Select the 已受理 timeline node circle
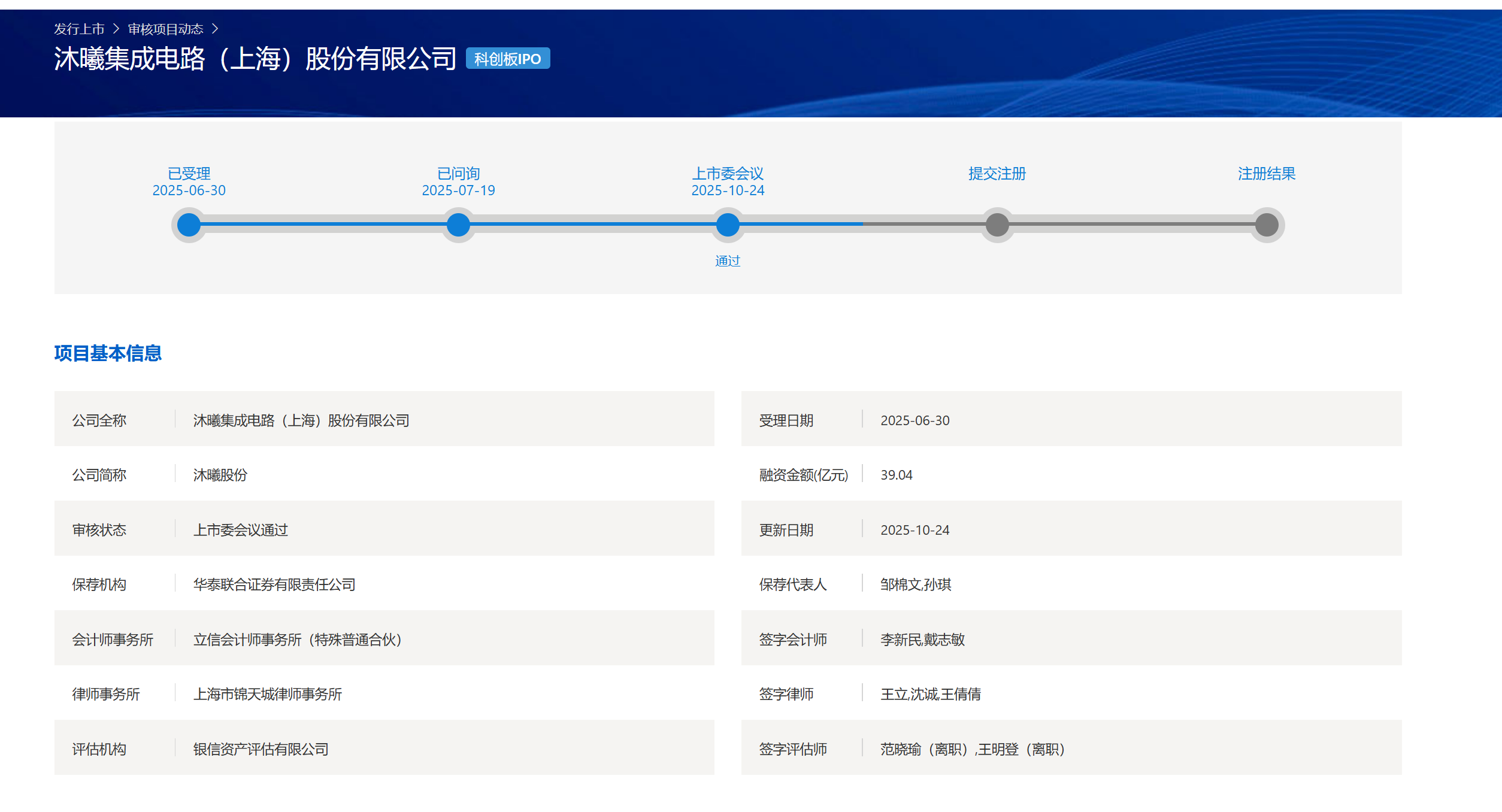1502x812 pixels. [x=189, y=225]
